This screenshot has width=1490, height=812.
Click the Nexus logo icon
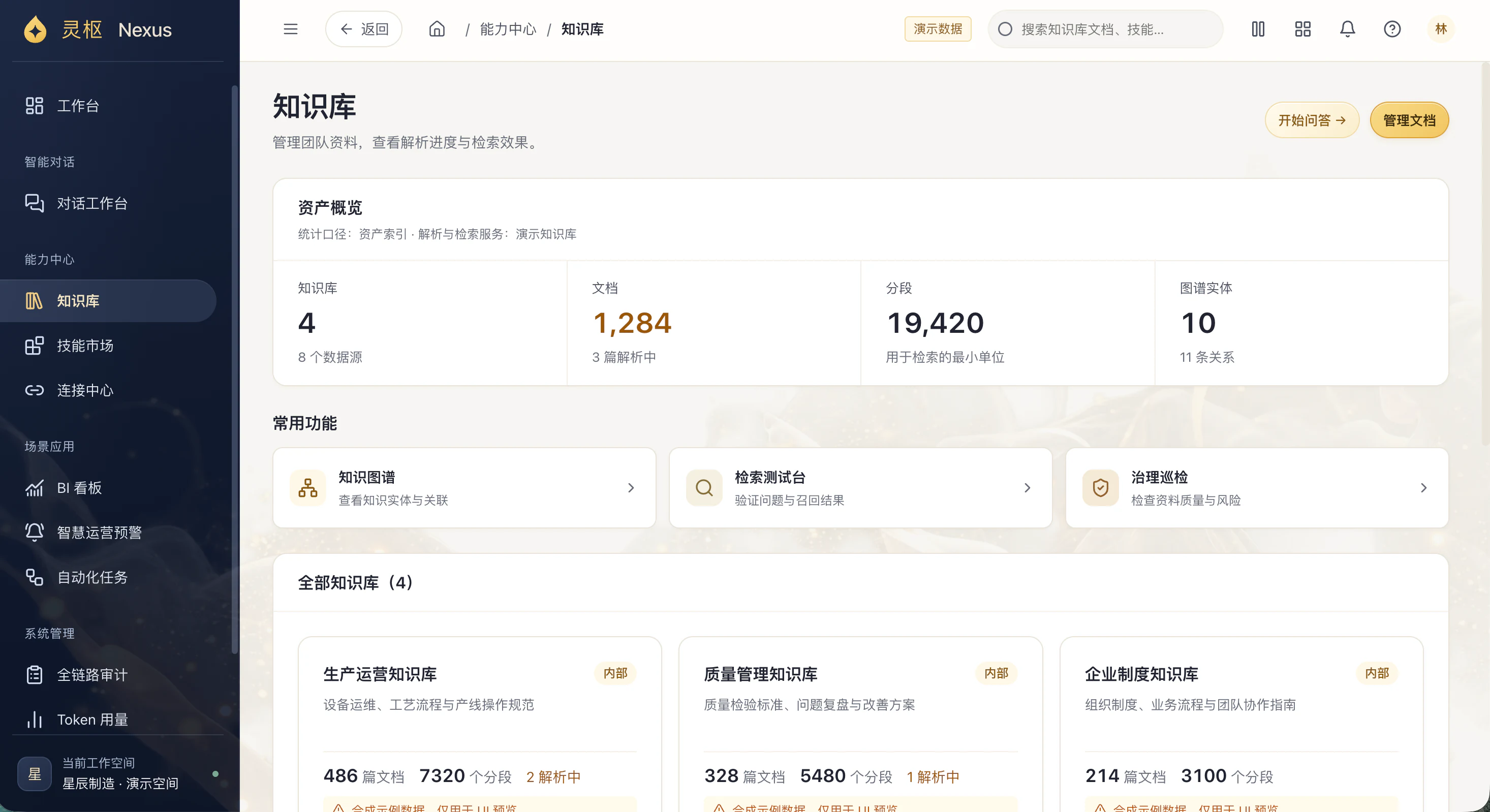35,29
